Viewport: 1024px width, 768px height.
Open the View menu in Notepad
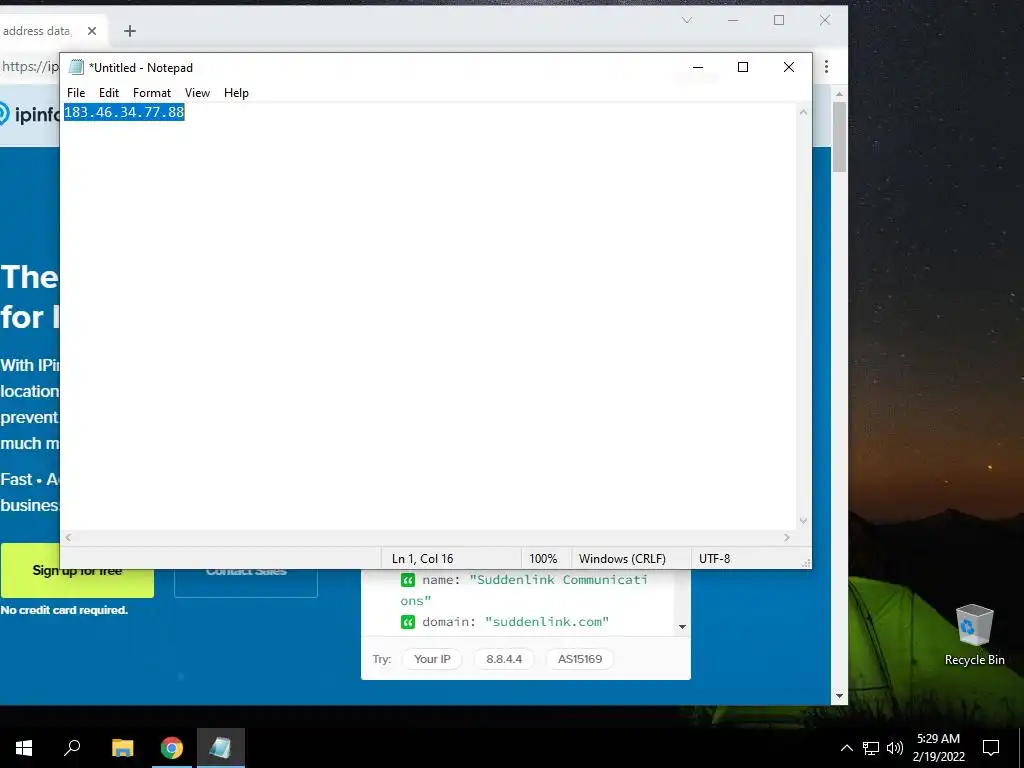(x=197, y=93)
